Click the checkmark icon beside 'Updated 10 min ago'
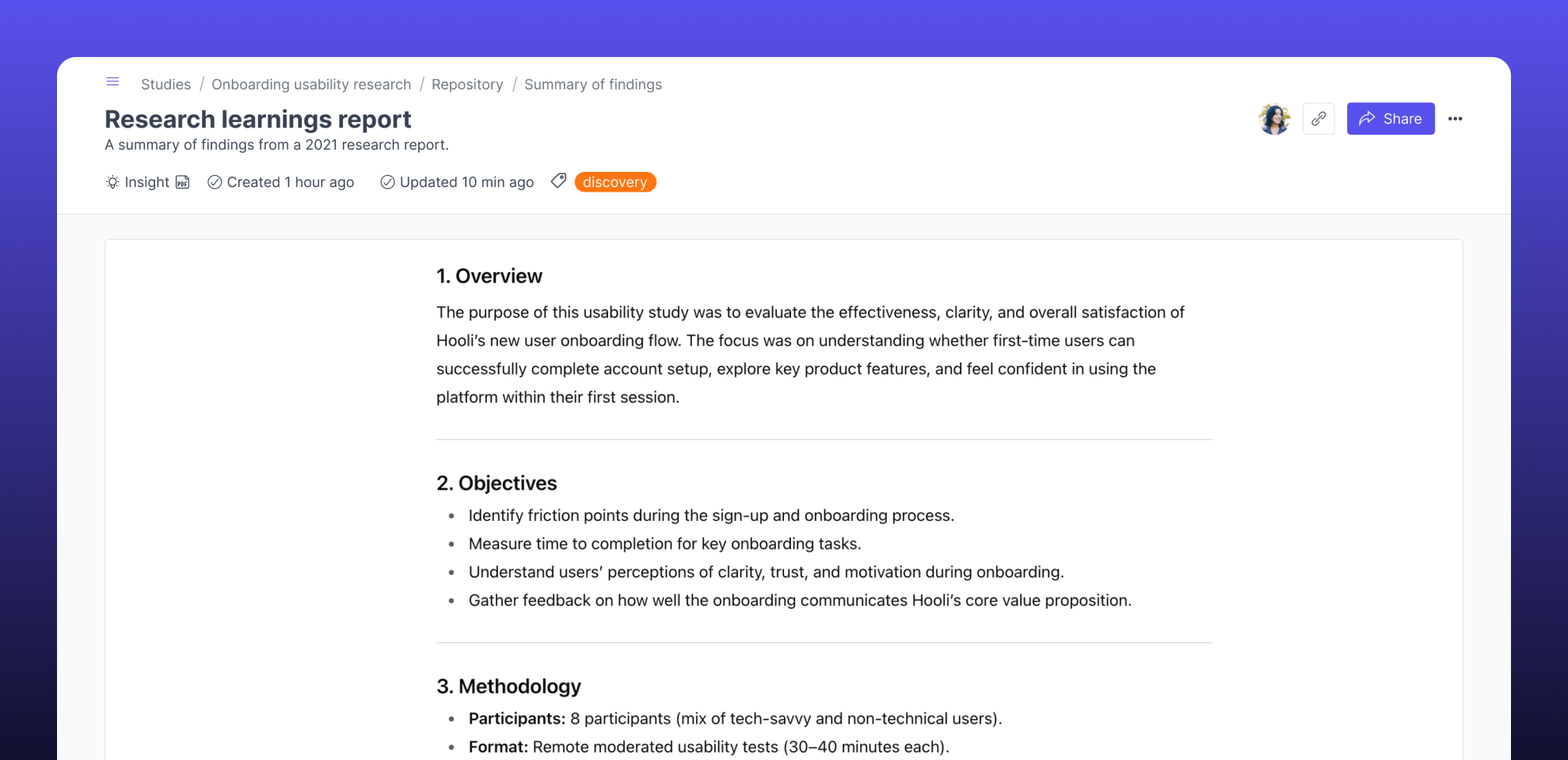The image size is (1568, 760). pyautogui.click(x=387, y=182)
